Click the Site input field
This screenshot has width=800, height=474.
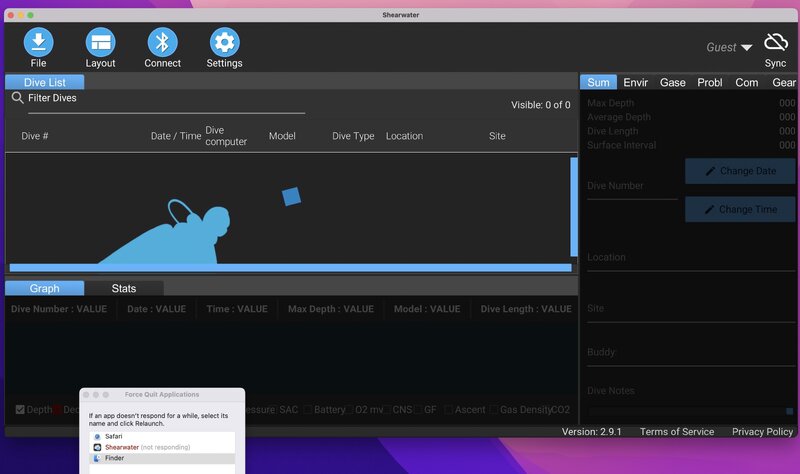[691, 312]
